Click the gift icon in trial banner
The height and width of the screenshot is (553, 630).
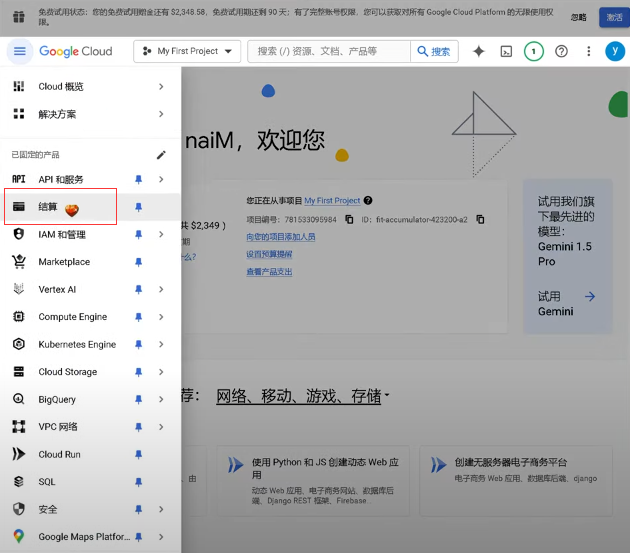(18, 17)
